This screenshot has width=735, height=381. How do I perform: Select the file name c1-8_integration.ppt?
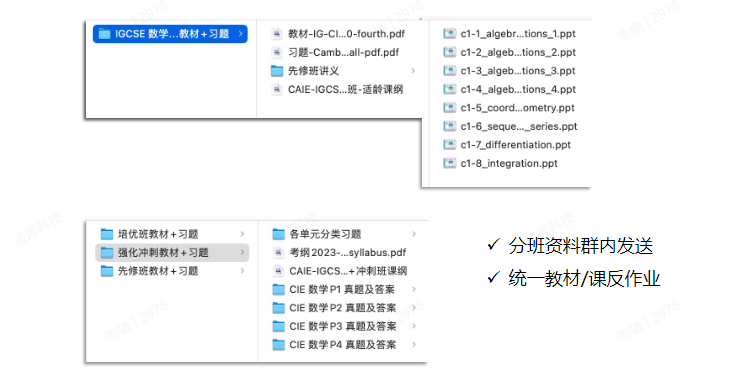tap(509, 164)
